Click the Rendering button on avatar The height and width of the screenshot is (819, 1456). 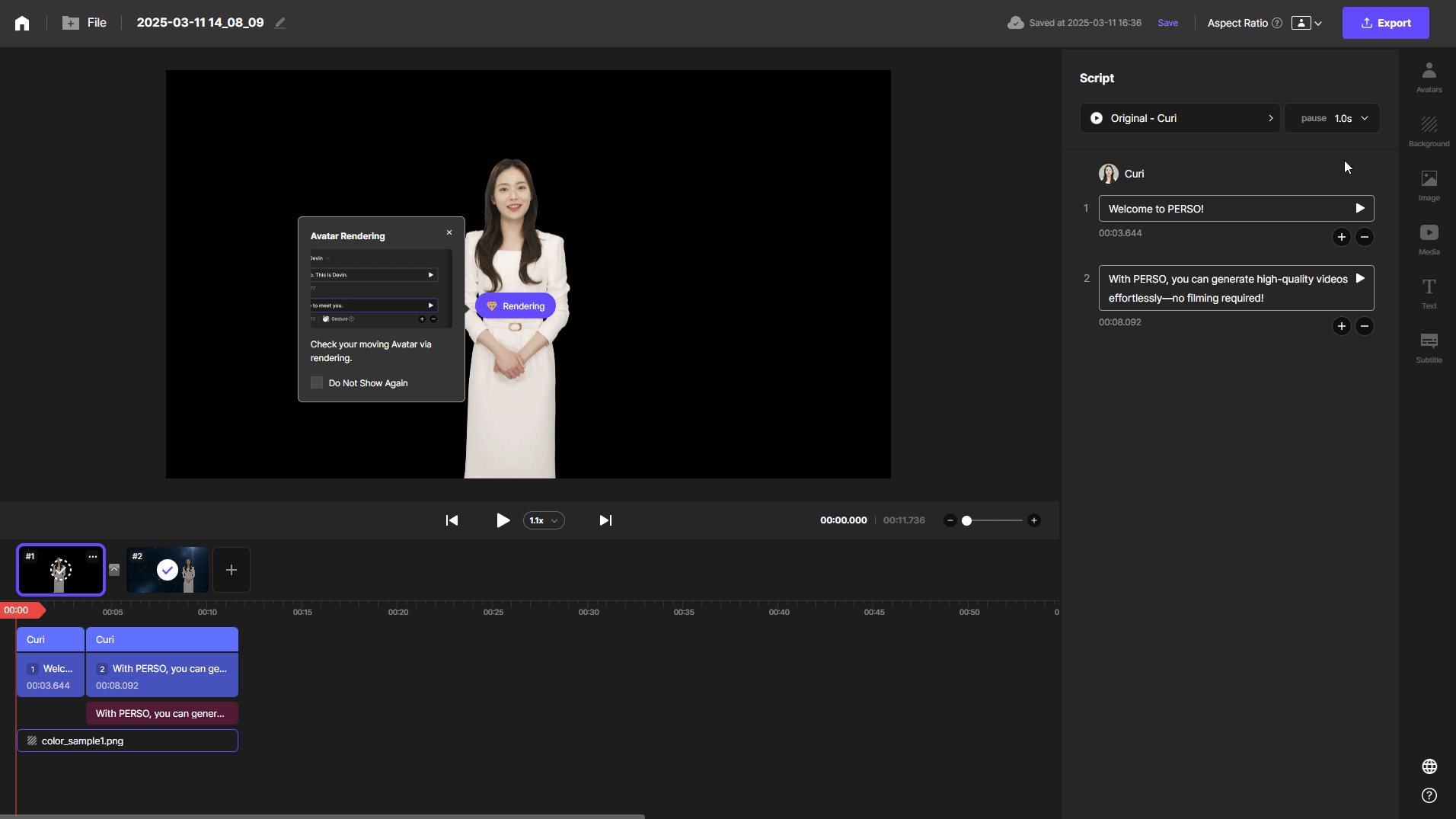tap(516, 306)
